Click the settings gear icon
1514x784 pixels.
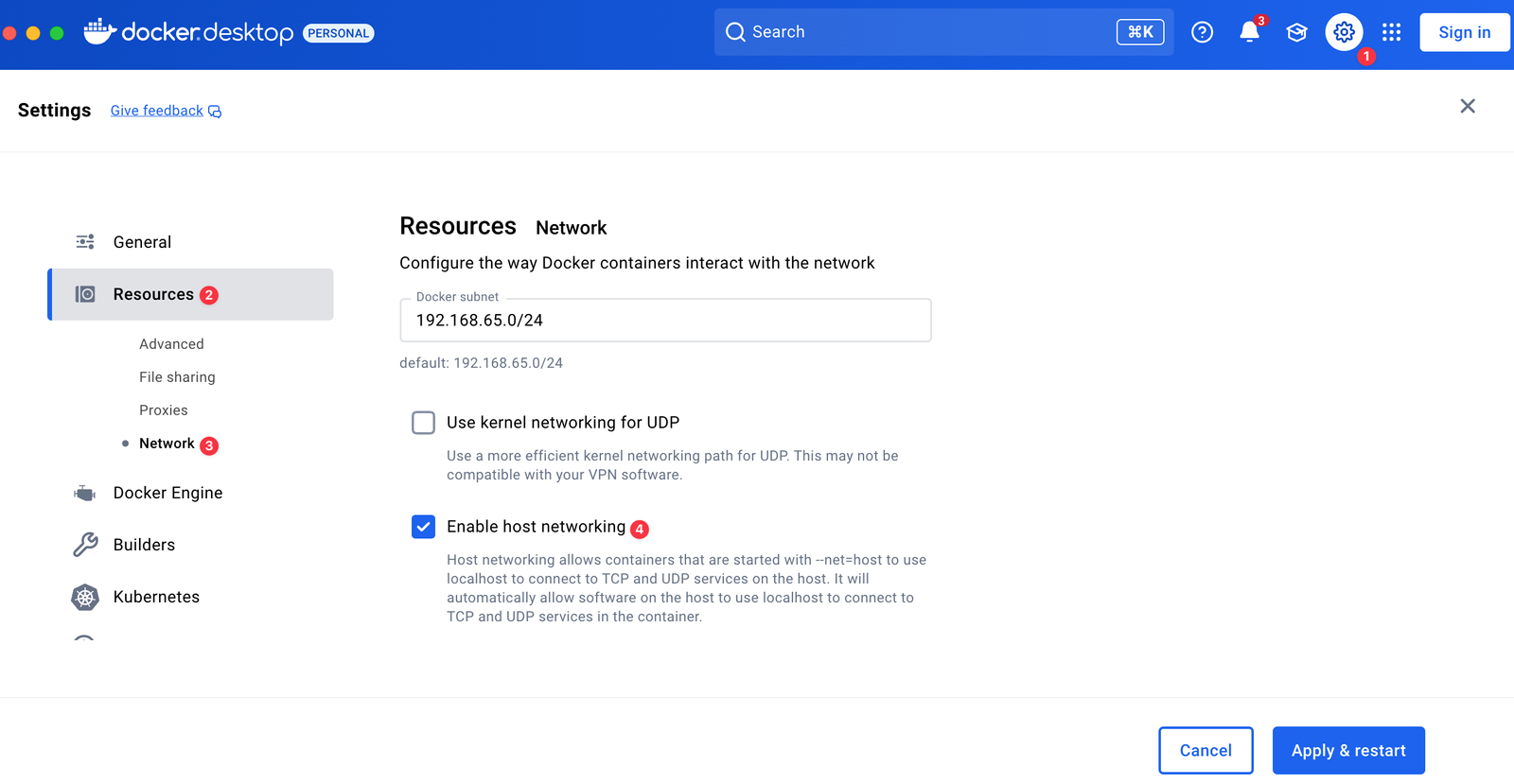point(1344,32)
